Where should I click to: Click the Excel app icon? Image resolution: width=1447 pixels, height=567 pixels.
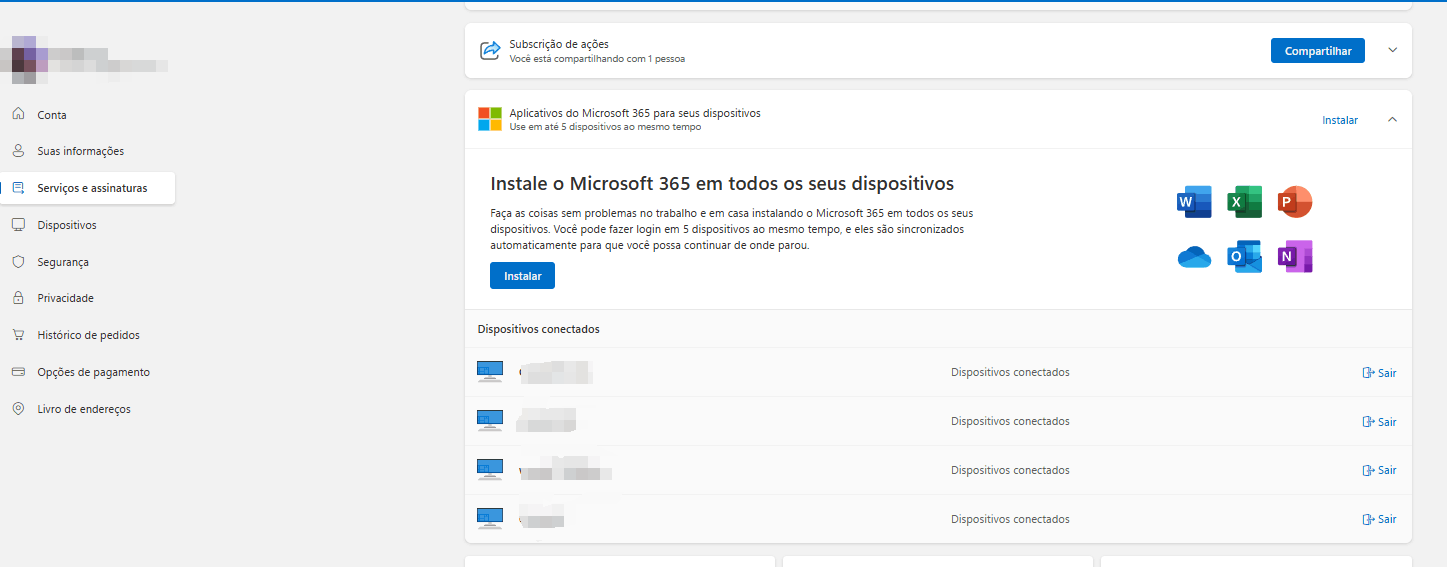[x=1244, y=202]
